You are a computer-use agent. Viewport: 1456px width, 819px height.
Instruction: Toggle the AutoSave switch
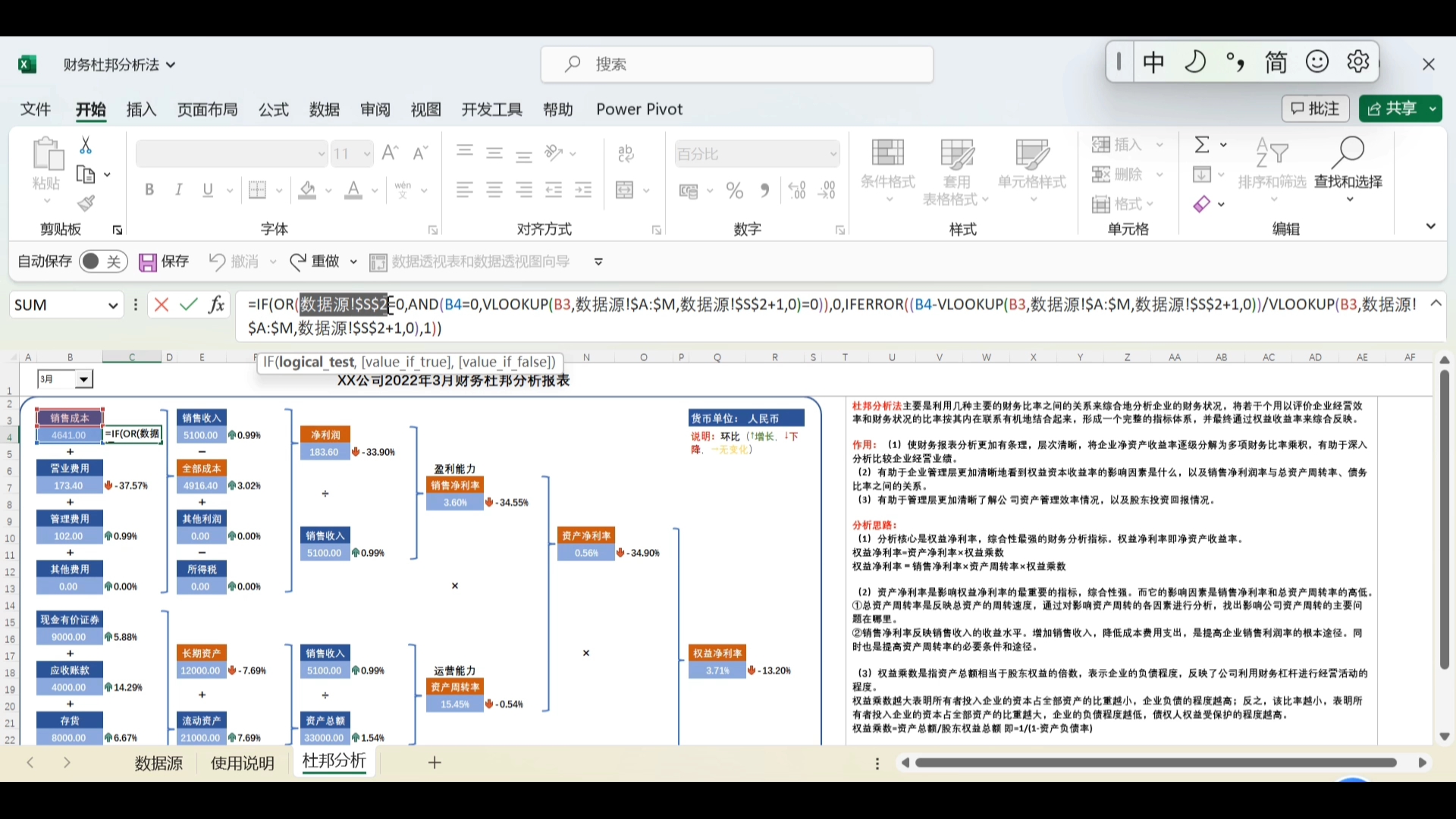point(102,262)
